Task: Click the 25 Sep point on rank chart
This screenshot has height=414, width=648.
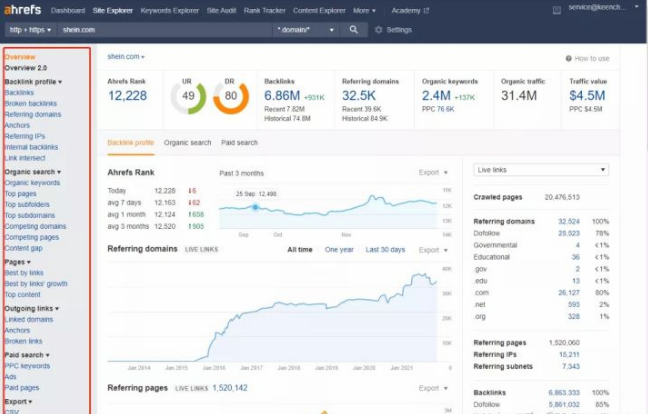Action: (255, 207)
